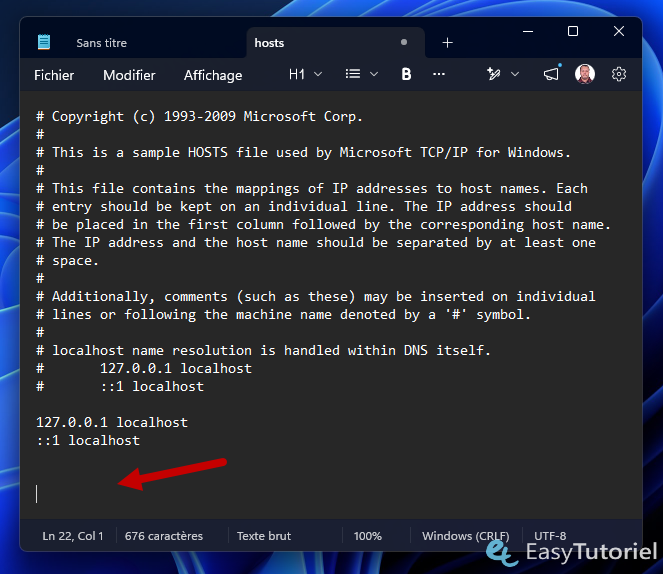Screen dimensions: 663x574
Task: Click the 100% zoom level indicator
Action: (x=367, y=536)
